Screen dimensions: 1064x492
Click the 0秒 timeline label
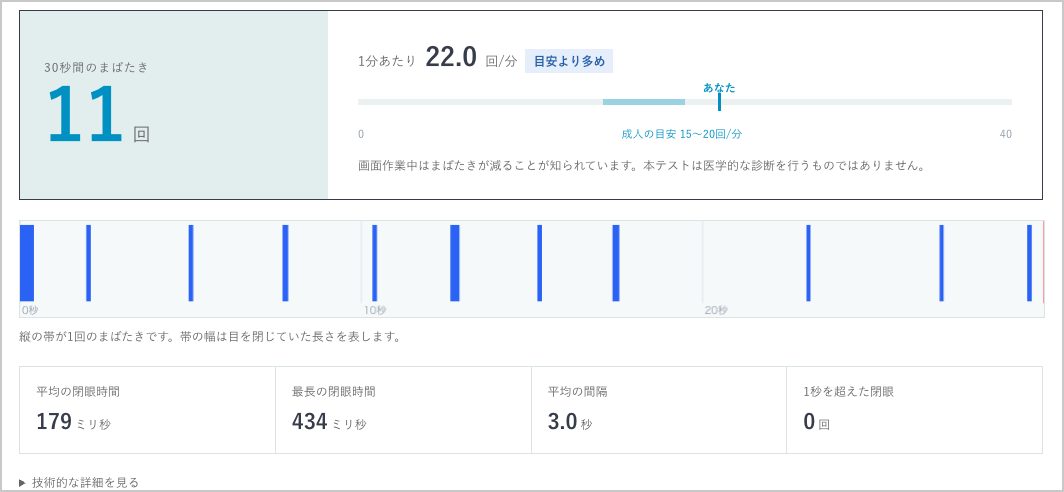click(30, 311)
